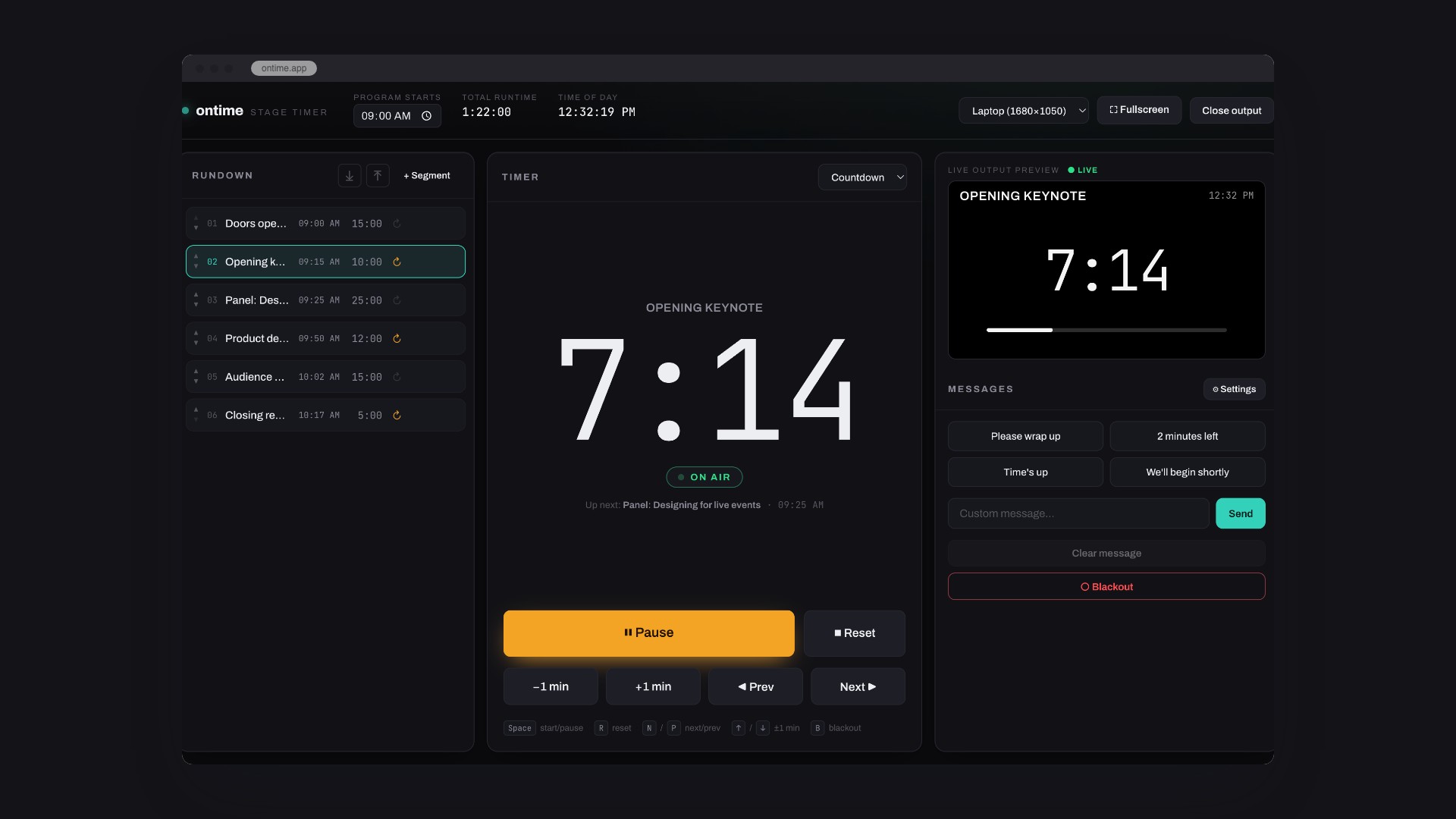
Task: Open the Laptop (1680×1050) output size dropdown
Action: 1024,111
